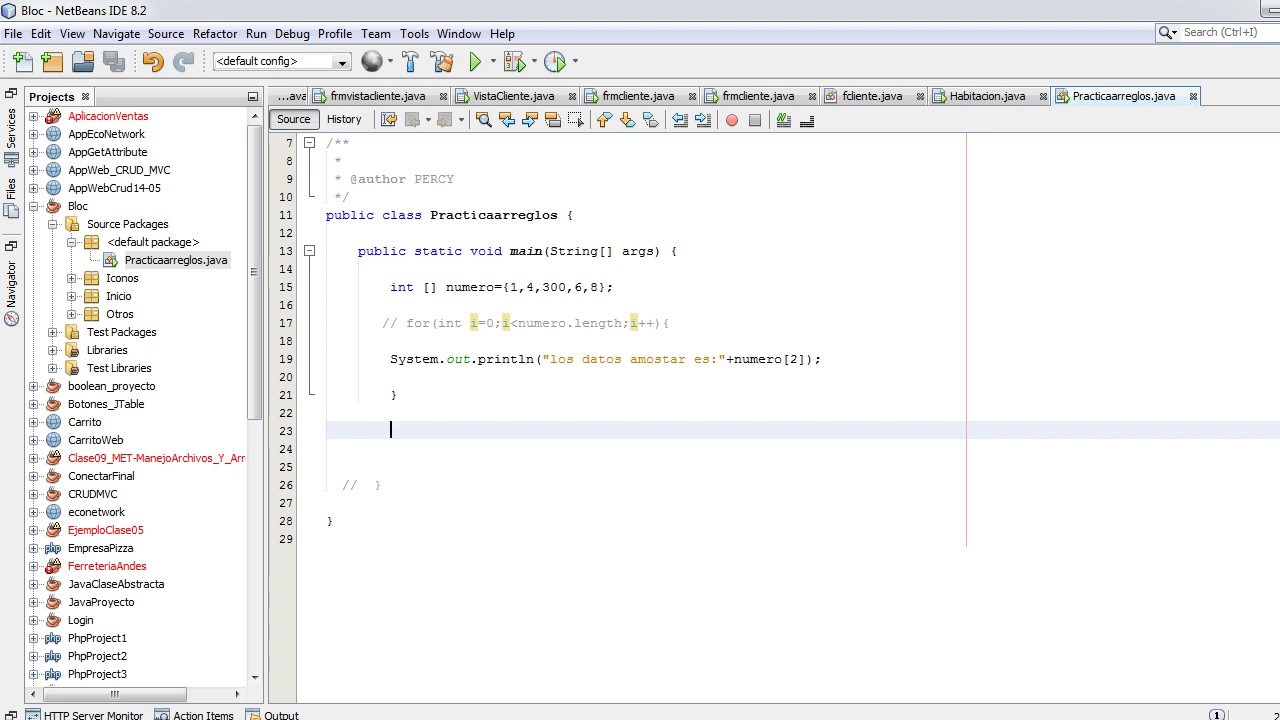Click the Redo arrow icon
This screenshot has height=720, width=1280.
coord(183,62)
